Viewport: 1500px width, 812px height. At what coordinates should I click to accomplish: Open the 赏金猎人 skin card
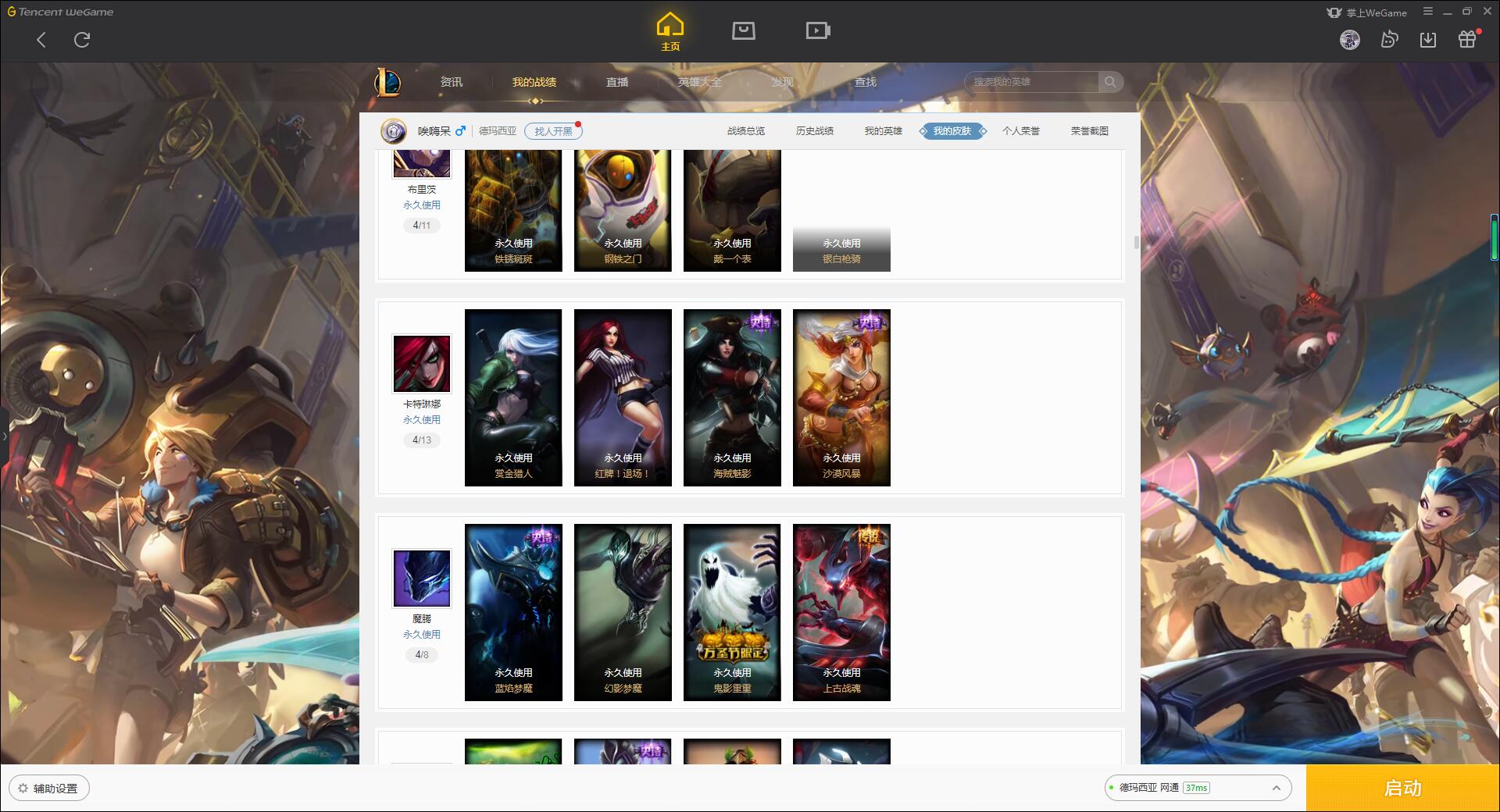pyautogui.click(x=513, y=397)
